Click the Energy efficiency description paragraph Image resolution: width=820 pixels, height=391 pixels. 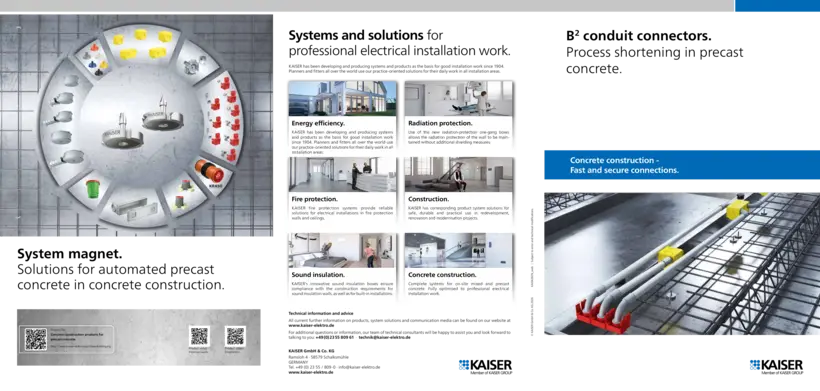[x=343, y=143]
